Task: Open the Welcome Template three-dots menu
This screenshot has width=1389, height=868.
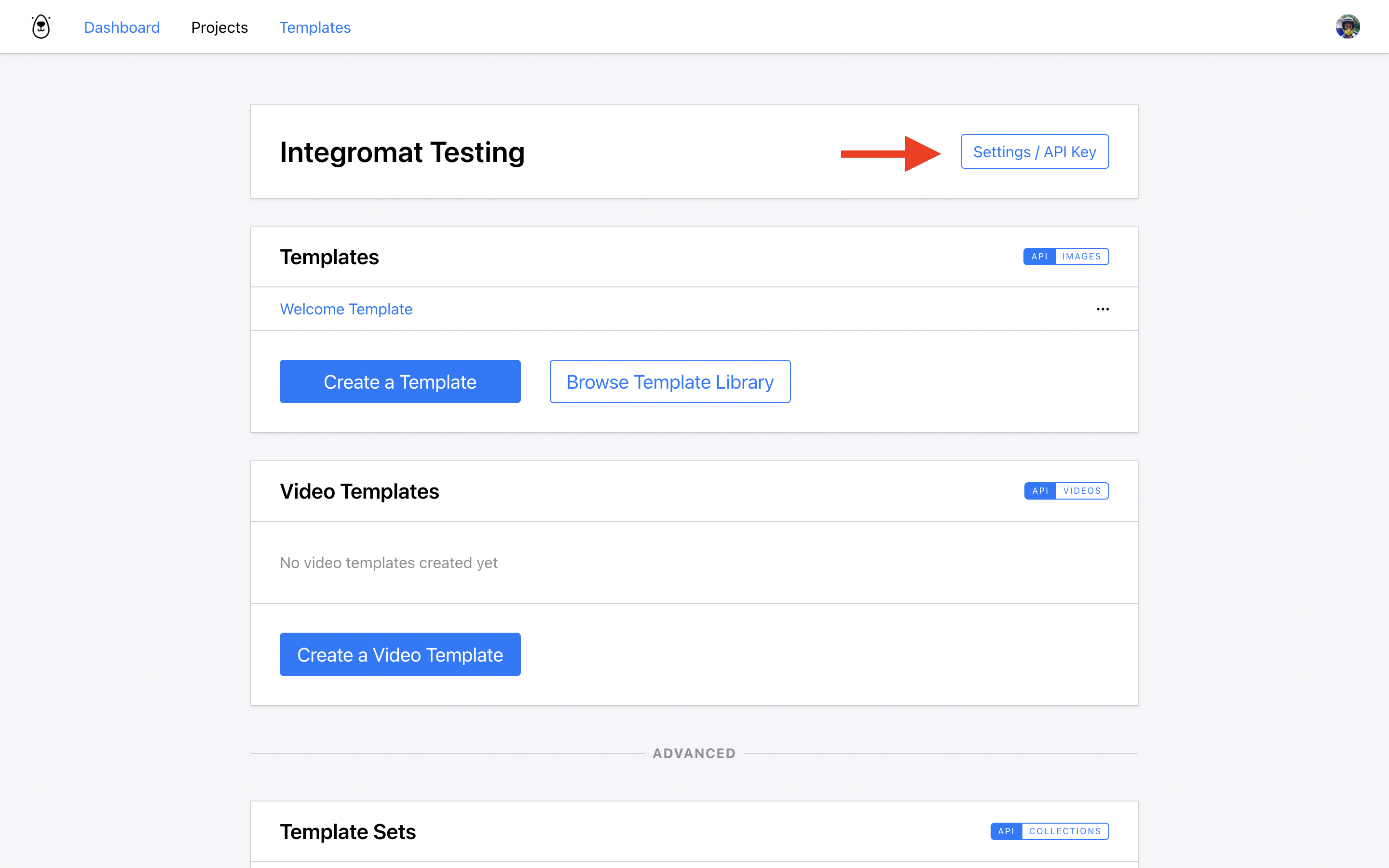Action: pyautogui.click(x=1103, y=309)
